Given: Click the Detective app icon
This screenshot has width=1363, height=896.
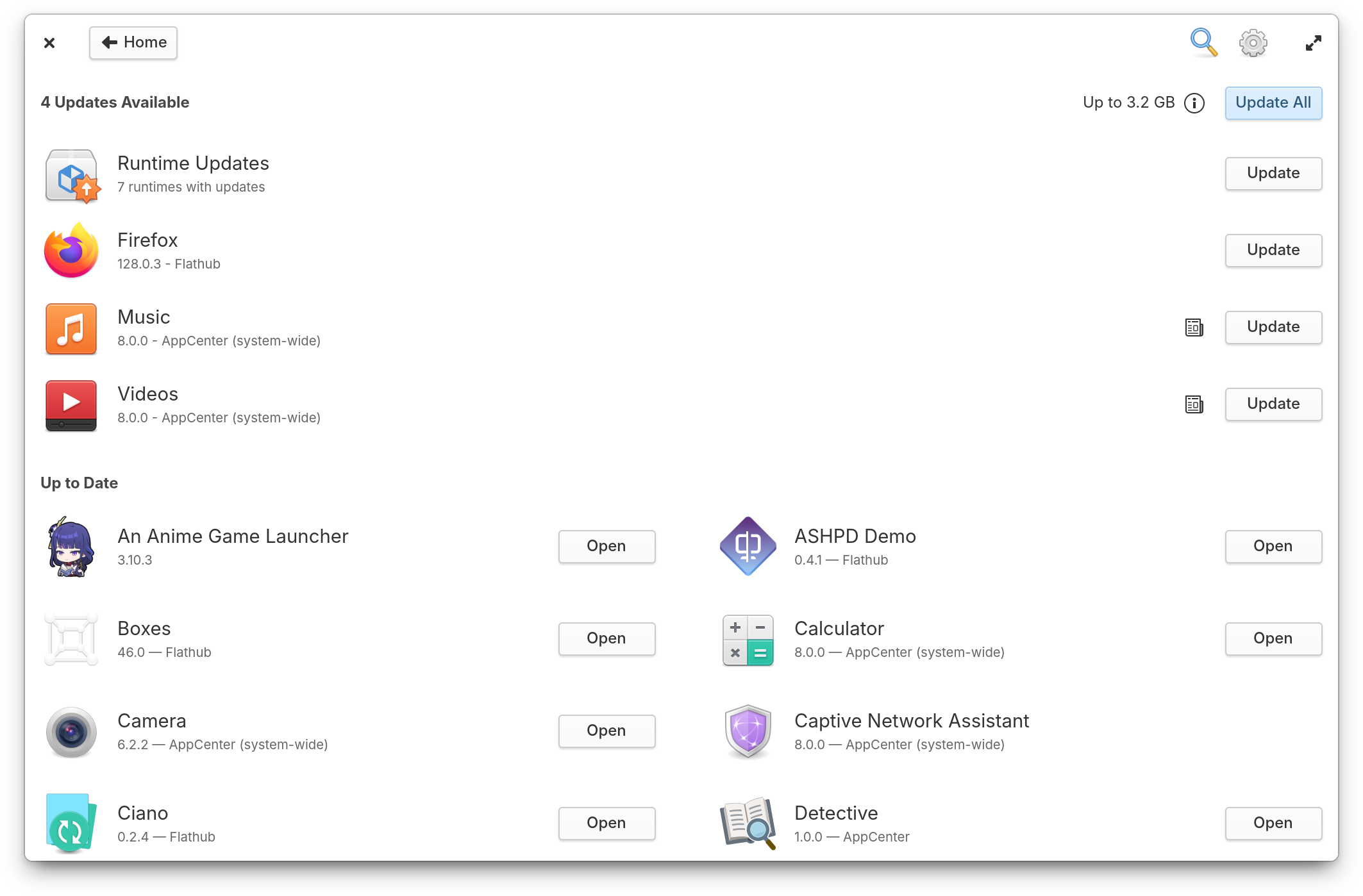Looking at the screenshot, I should point(748,823).
